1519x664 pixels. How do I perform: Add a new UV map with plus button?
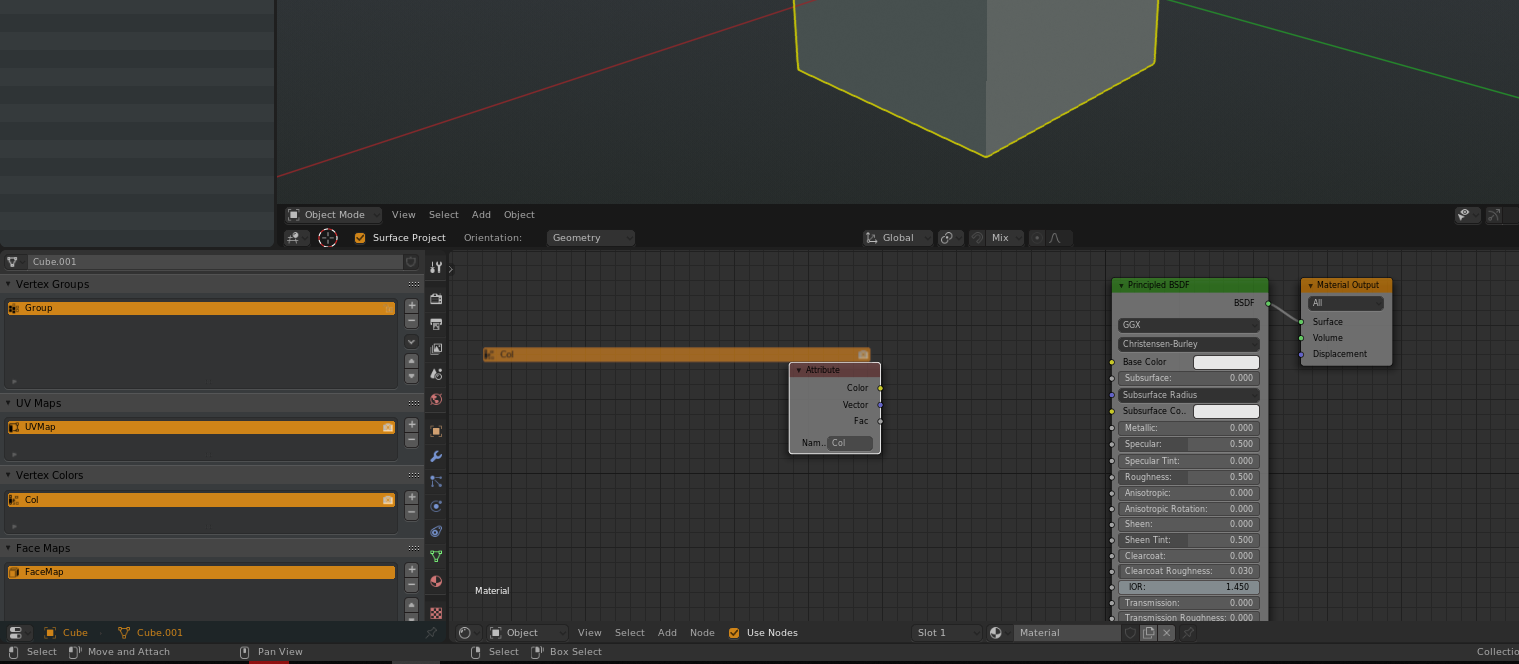click(411, 425)
